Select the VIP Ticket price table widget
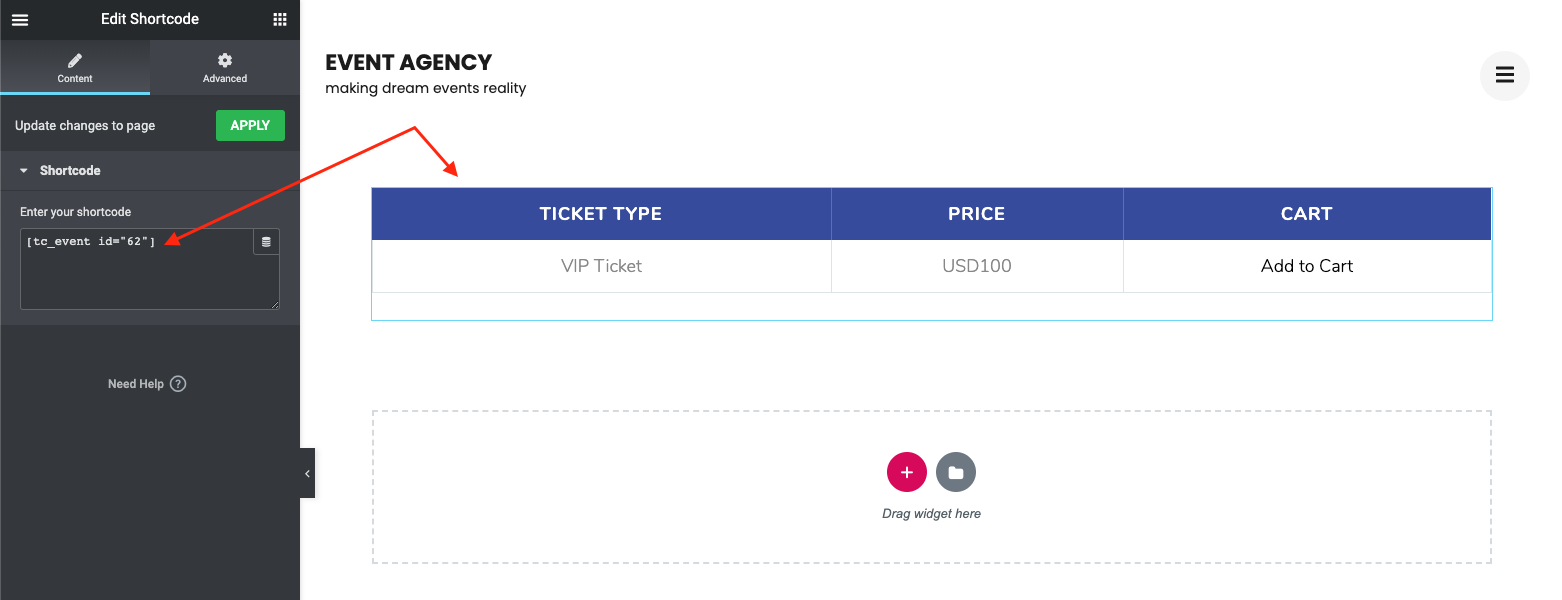 931,253
